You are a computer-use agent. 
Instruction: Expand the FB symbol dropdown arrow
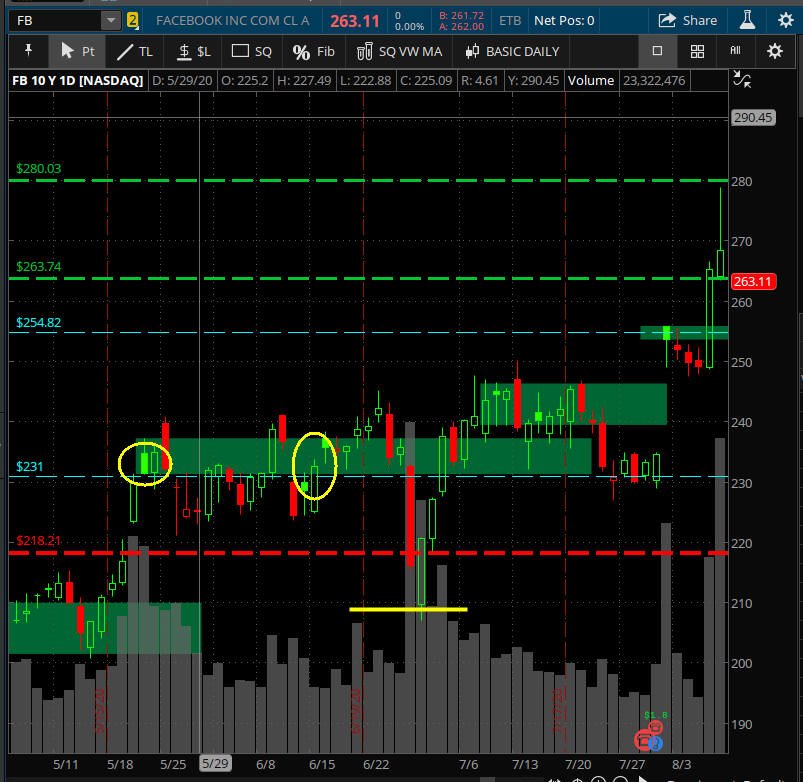[x=110, y=20]
